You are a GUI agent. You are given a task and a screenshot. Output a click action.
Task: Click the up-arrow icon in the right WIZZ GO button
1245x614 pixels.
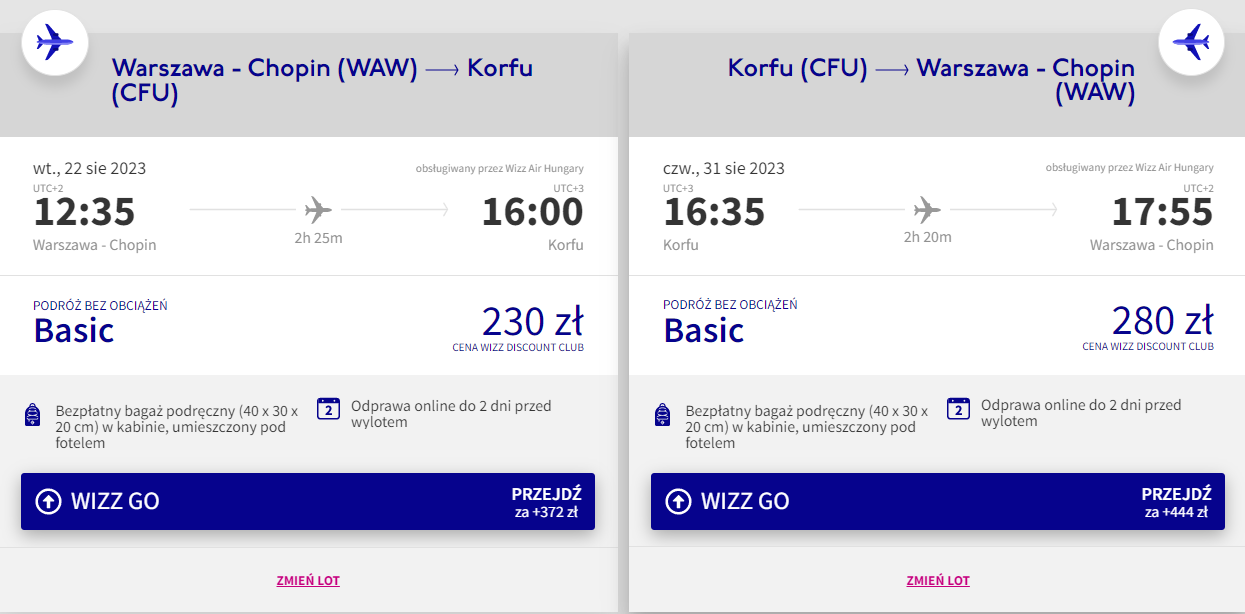click(x=679, y=501)
